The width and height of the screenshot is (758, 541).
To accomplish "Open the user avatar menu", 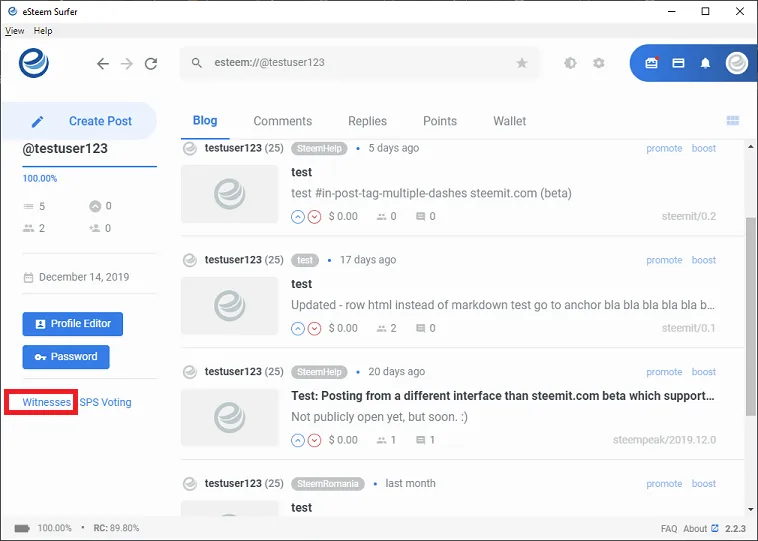I will click(x=737, y=63).
